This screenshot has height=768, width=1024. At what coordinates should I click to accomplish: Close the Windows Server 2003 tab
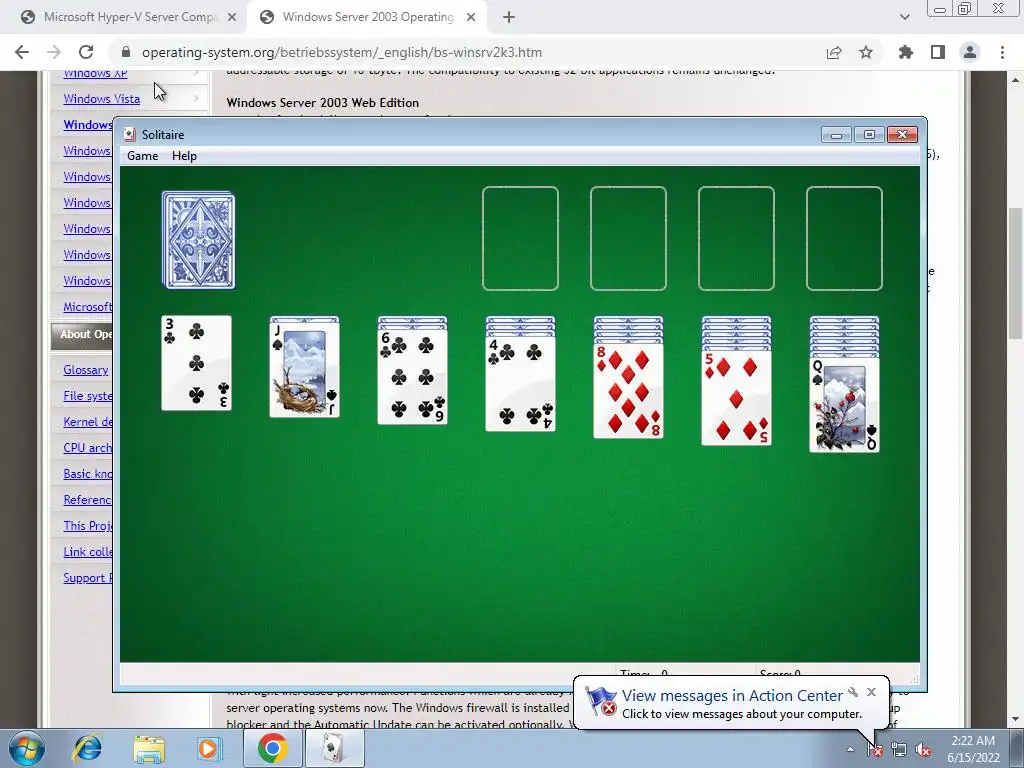tap(471, 18)
